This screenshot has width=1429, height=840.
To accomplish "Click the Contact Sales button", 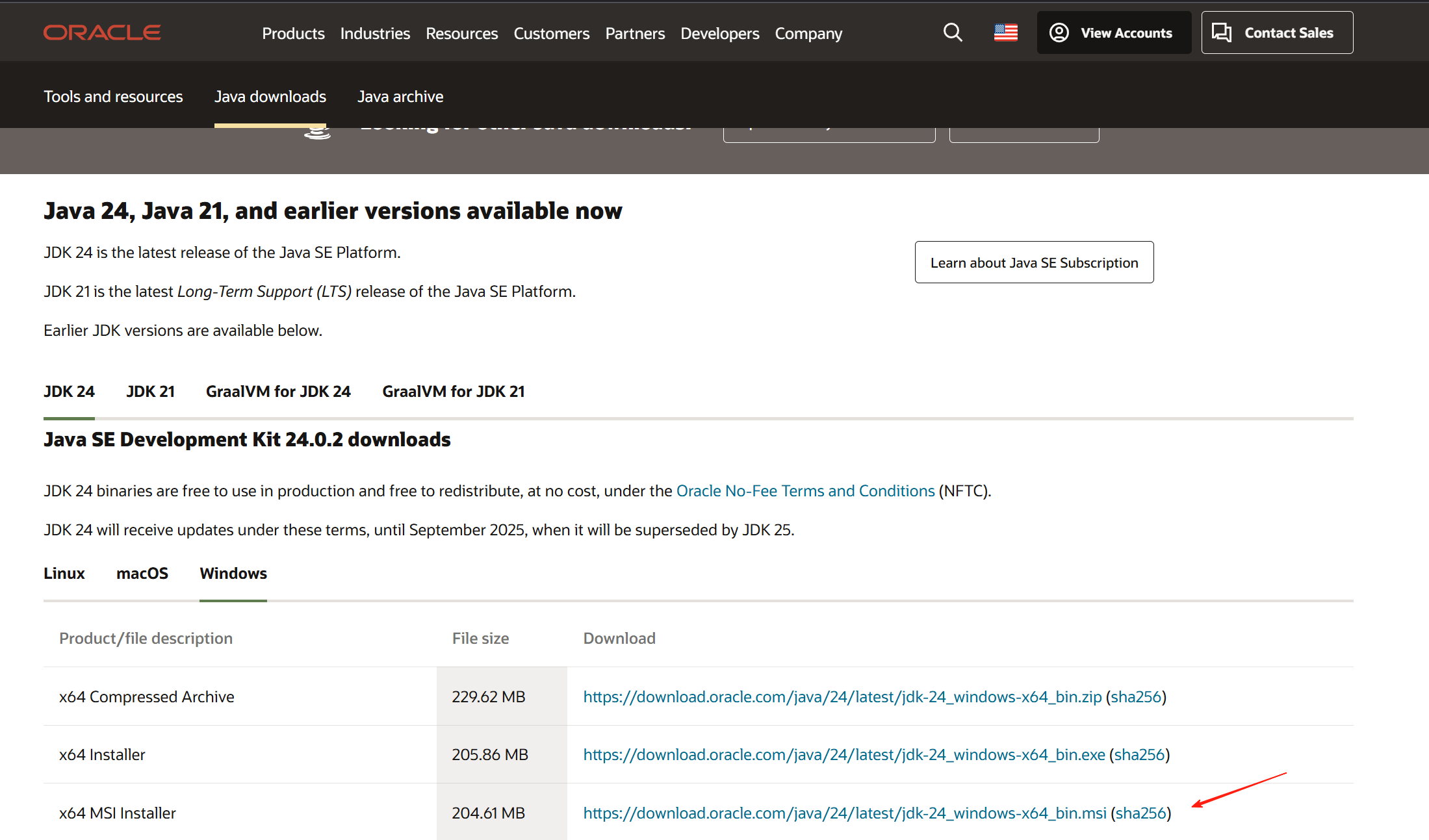I will (1277, 32).
